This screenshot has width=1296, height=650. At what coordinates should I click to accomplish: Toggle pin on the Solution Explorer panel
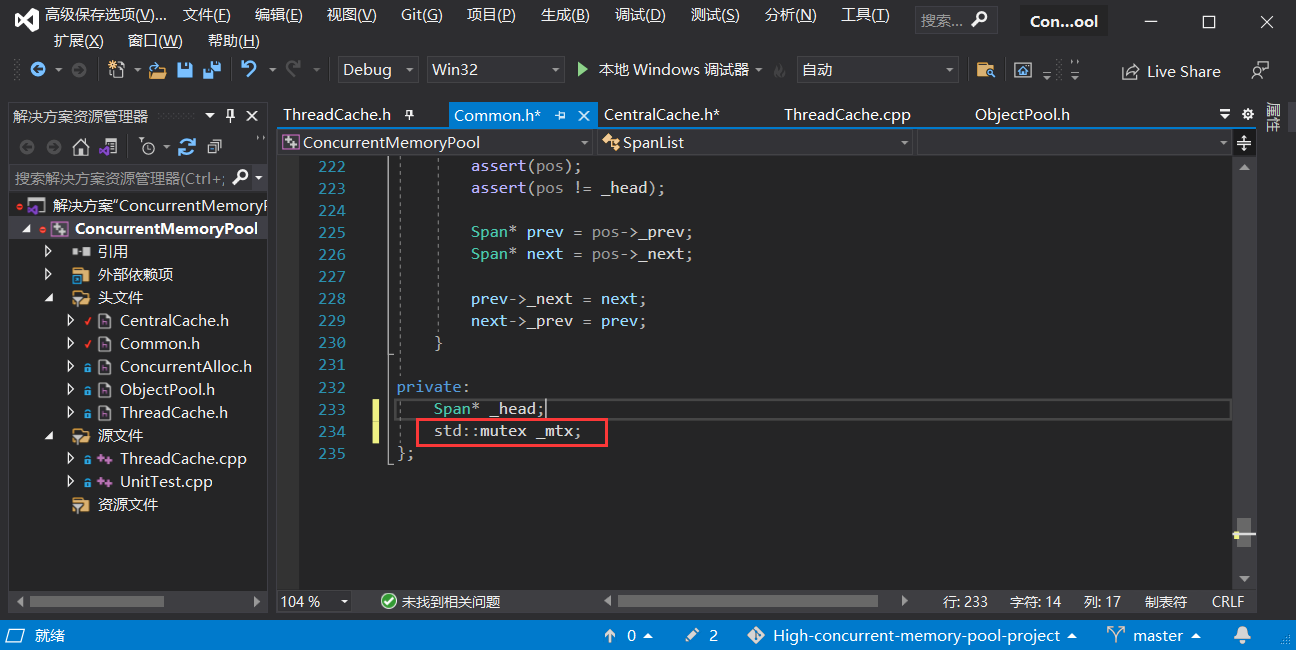(231, 116)
